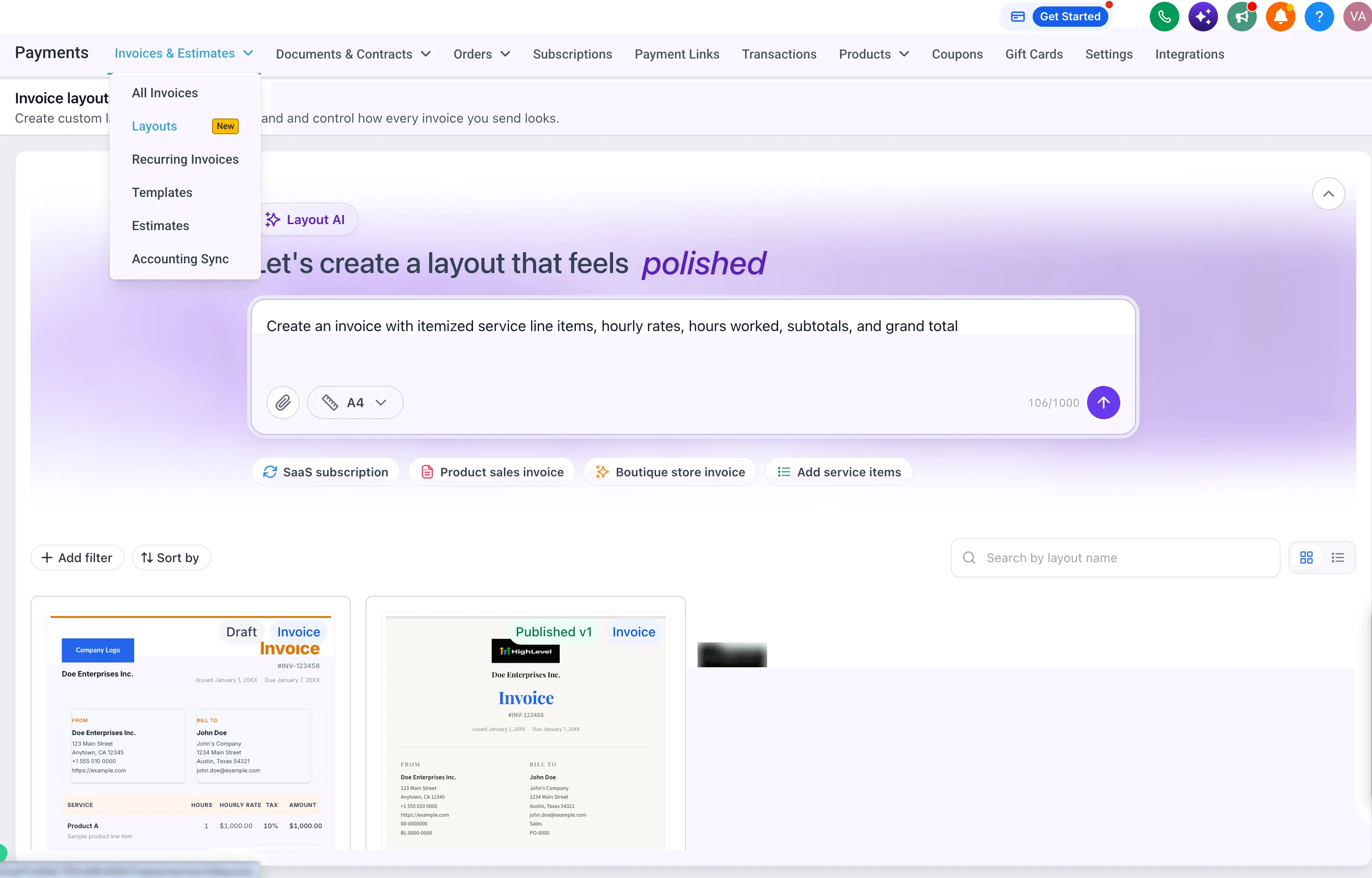1372x878 pixels.
Task: Open the Sort by options
Action: coord(171,558)
